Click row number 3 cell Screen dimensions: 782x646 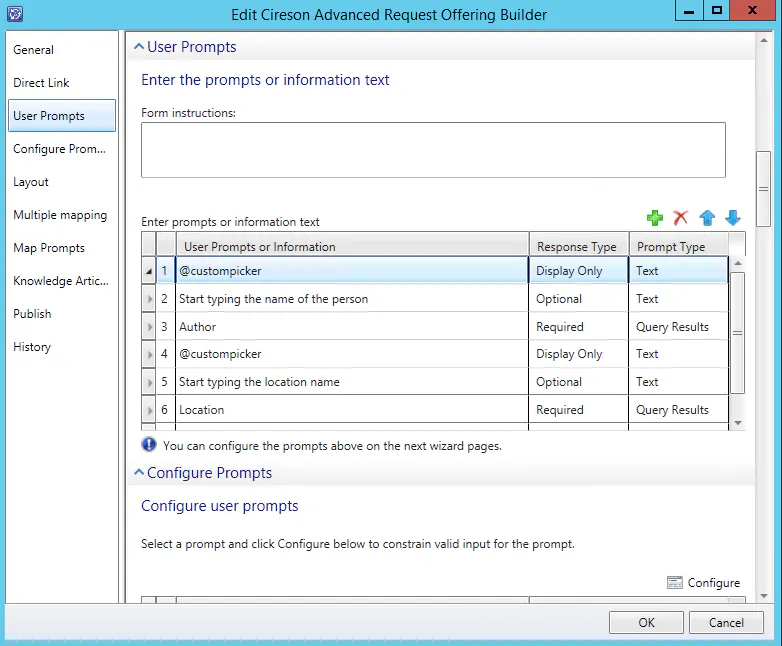[165, 327]
